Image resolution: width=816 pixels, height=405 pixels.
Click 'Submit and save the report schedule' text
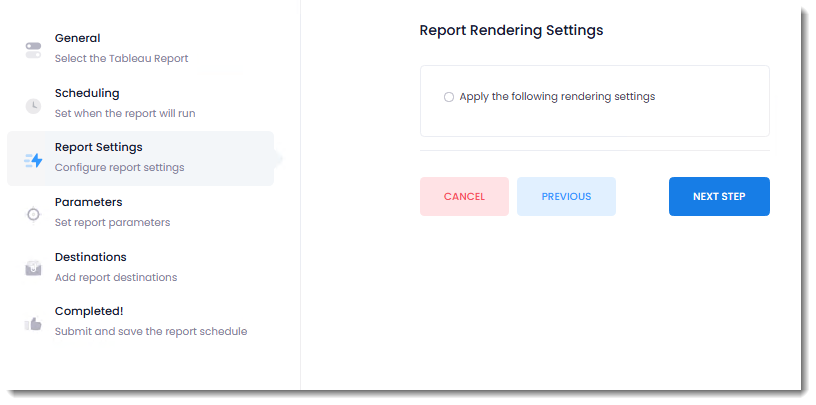(150, 331)
